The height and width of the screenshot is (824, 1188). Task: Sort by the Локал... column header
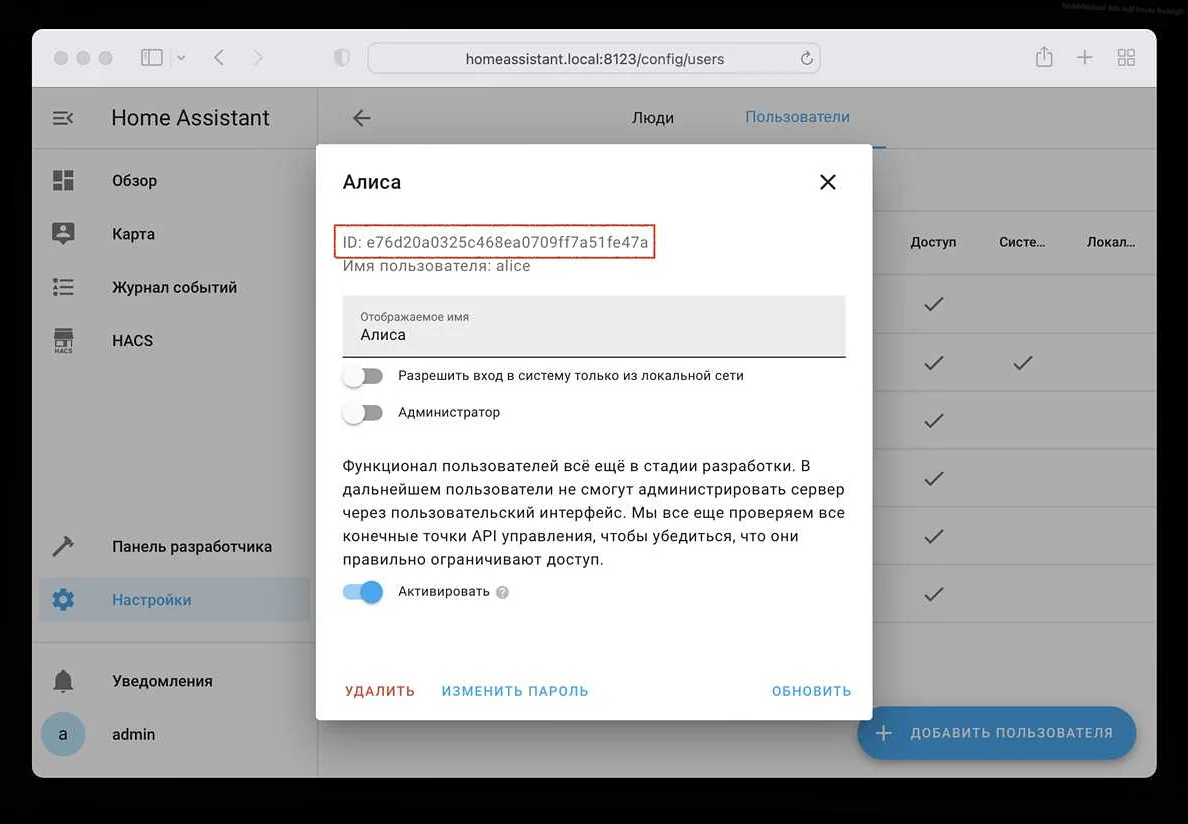point(1111,242)
